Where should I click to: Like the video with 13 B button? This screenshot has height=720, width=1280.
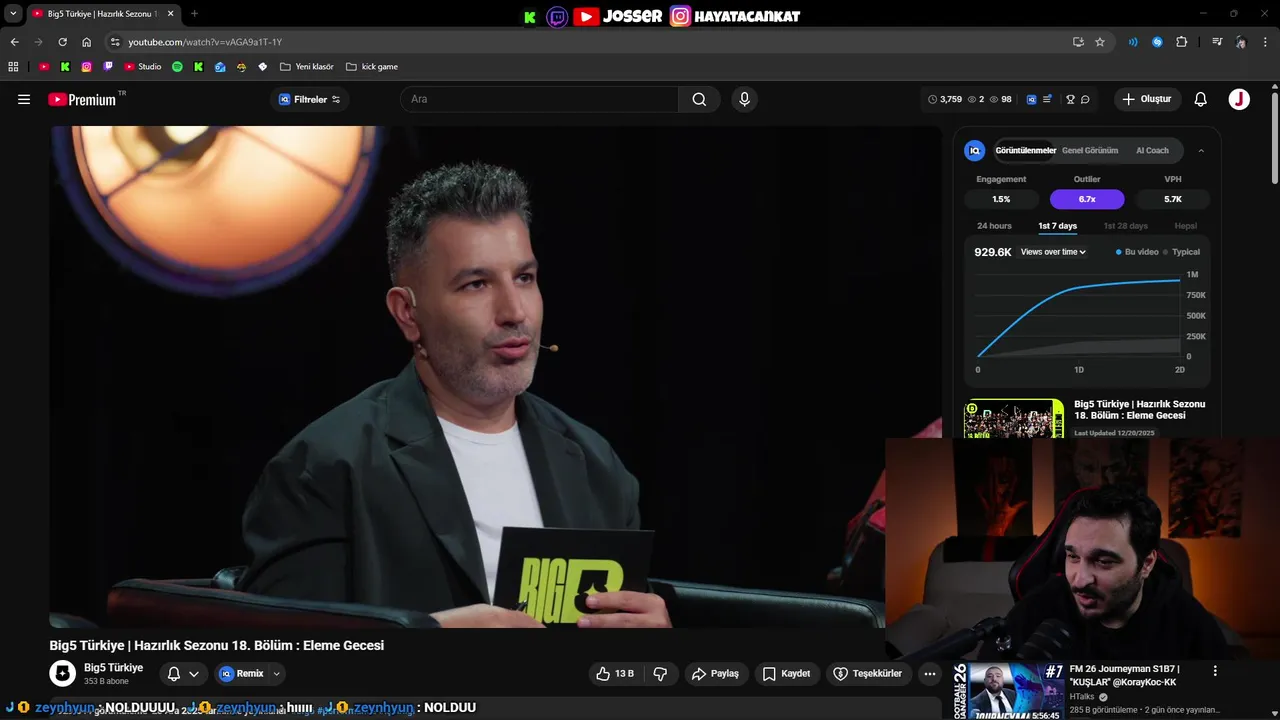pos(615,674)
